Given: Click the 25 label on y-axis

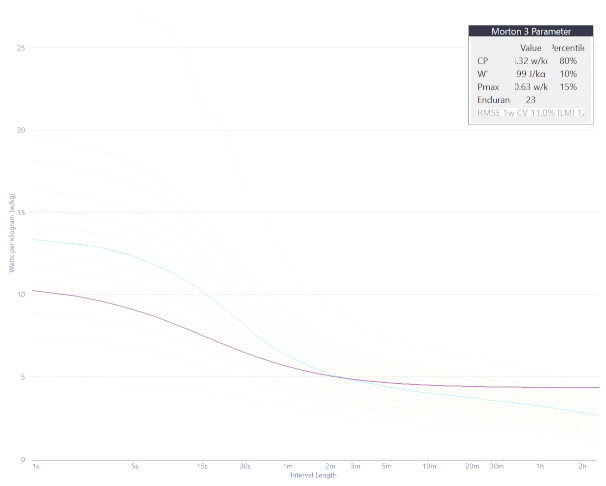Looking at the screenshot, I should coord(21,48).
